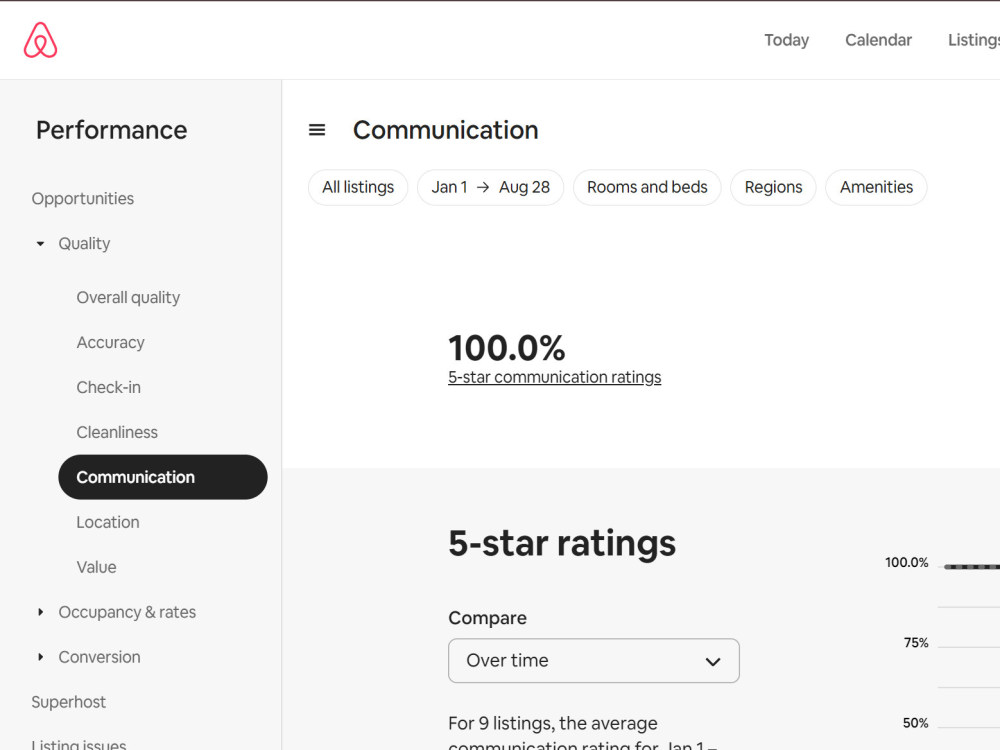Open Superhost in the sidebar

point(68,702)
